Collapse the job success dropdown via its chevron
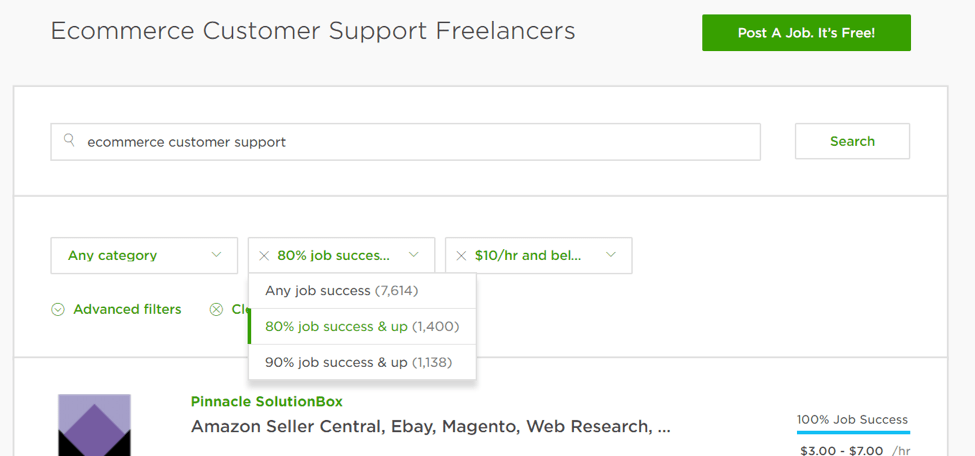975x456 pixels. (414, 256)
